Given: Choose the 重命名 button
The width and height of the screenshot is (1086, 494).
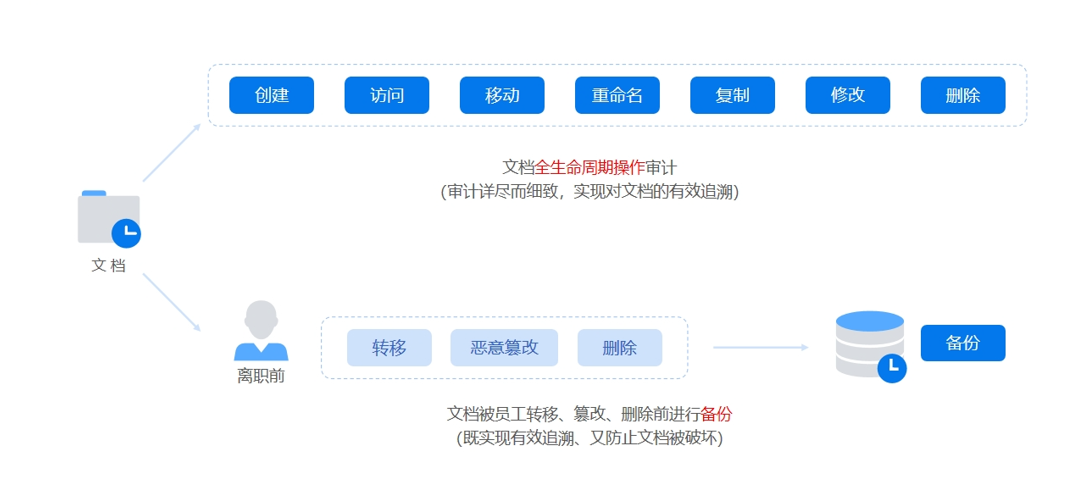Looking at the screenshot, I should (617, 95).
